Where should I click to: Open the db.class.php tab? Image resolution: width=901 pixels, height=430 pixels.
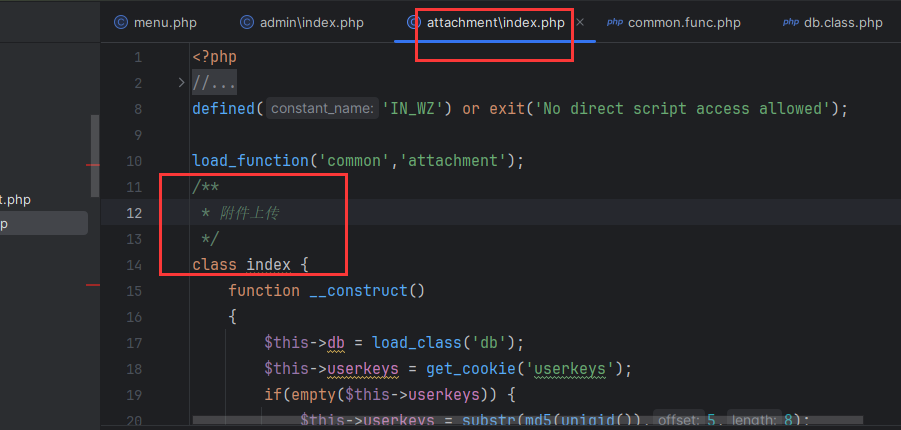[843, 22]
